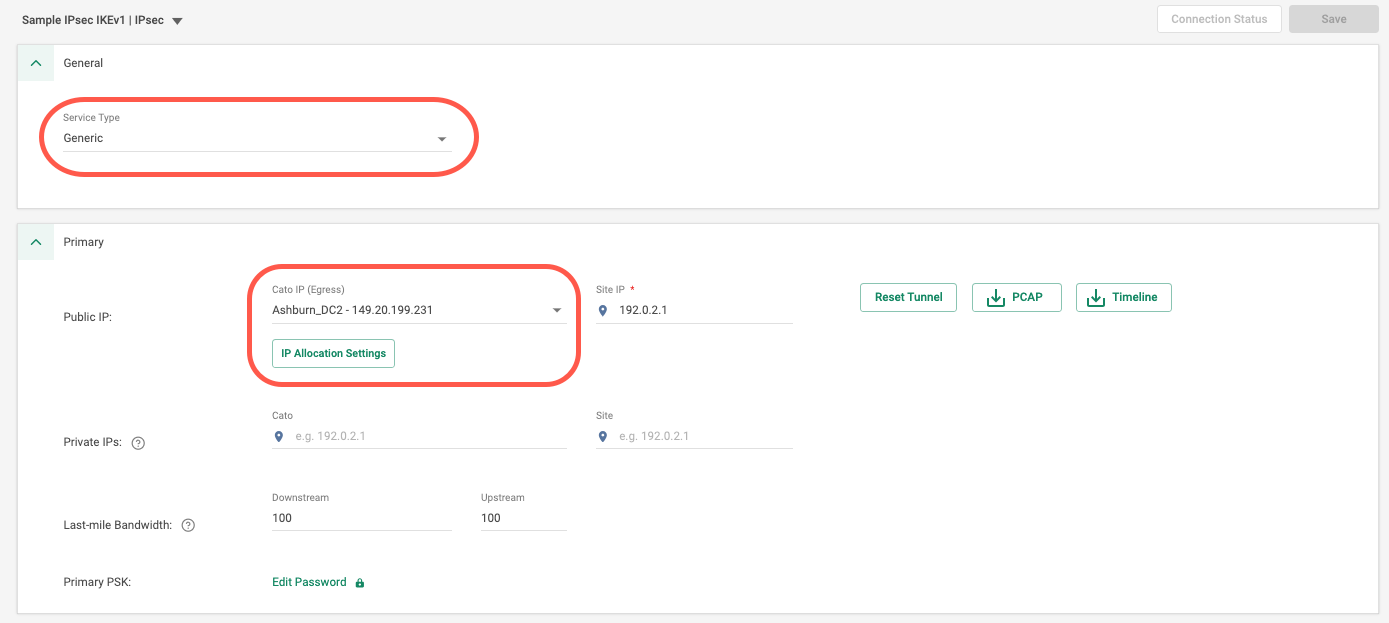1389x623 pixels.
Task: Open the Sample IPsec IKEv1 site menu arrow
Action: coord(177,21)
